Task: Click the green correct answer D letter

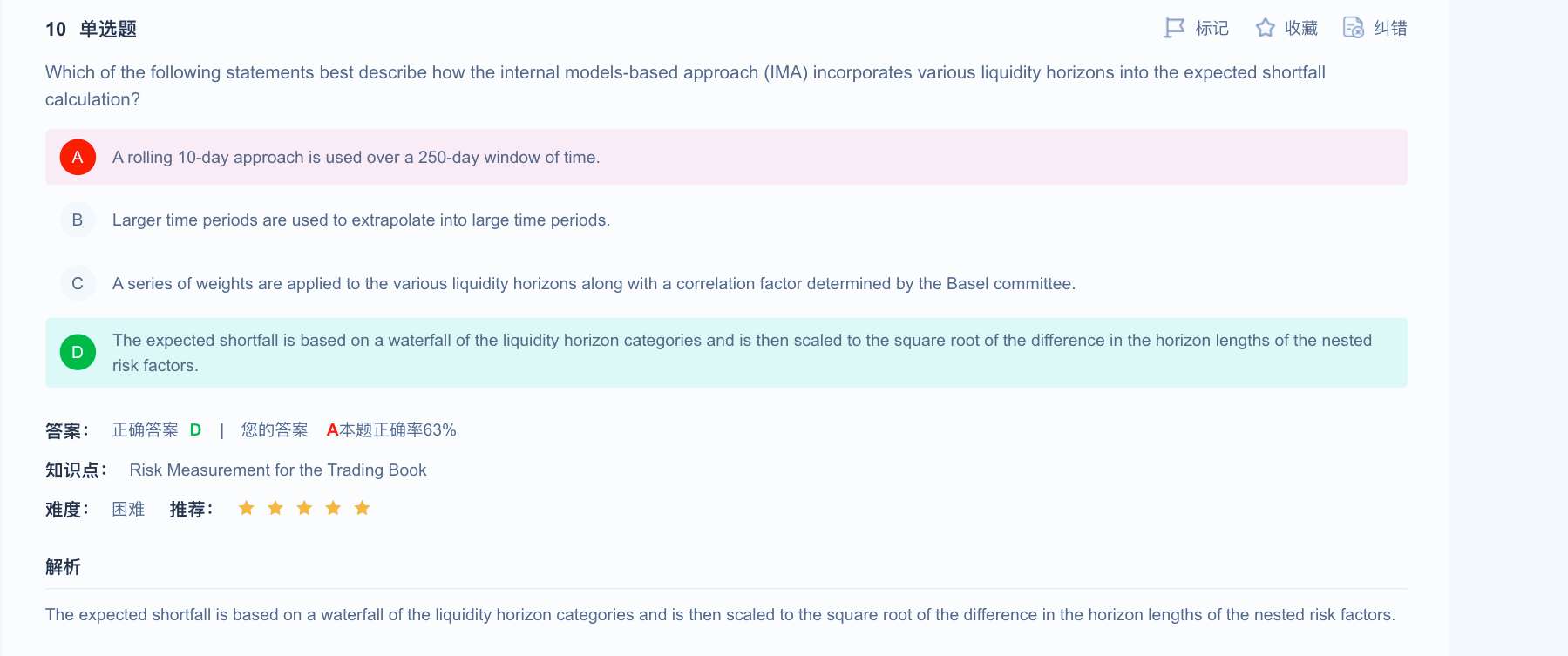Action: (195, 429)
